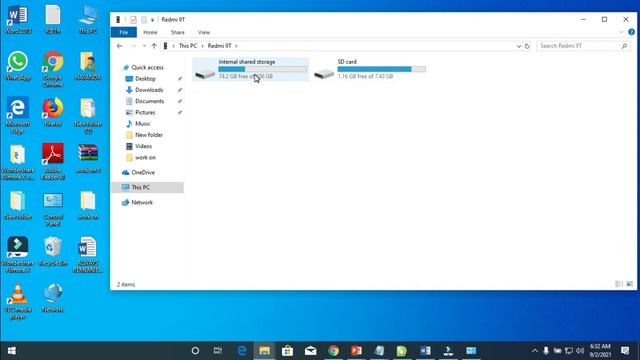The height and width of the screenshot is (360, 640).
Task: Go back with the Back arrow
Action: tap(120, 46)
